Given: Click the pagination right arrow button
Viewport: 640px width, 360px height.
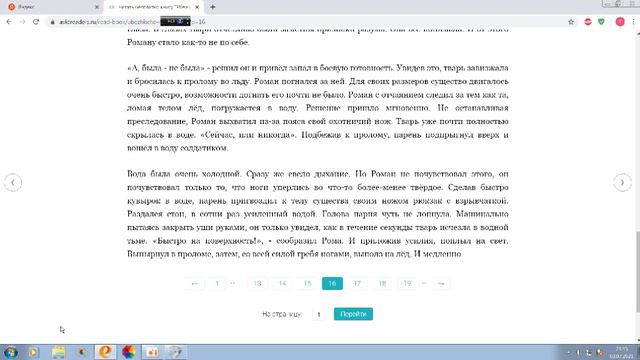Looking at the screenshot, I should coord(441,283).
